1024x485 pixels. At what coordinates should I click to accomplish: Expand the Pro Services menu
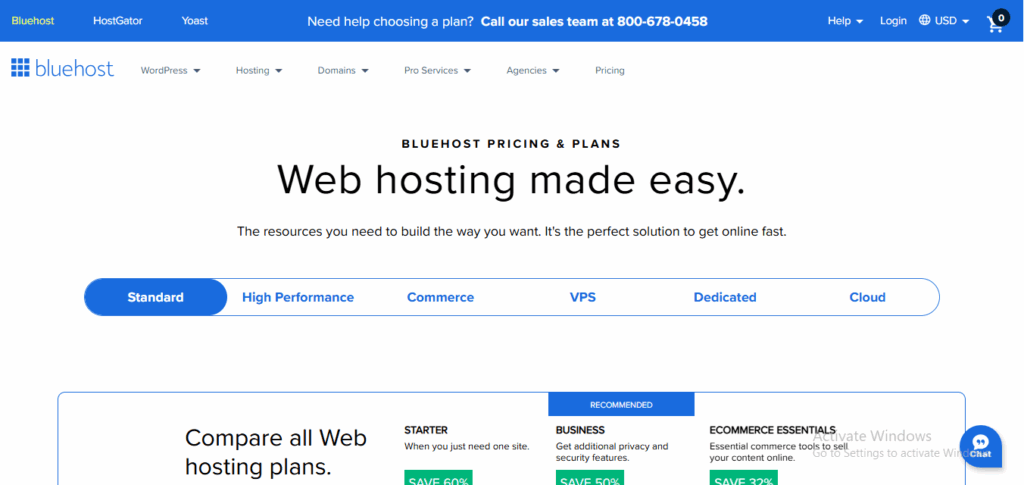pyautogui.click(x=438, y=70)
